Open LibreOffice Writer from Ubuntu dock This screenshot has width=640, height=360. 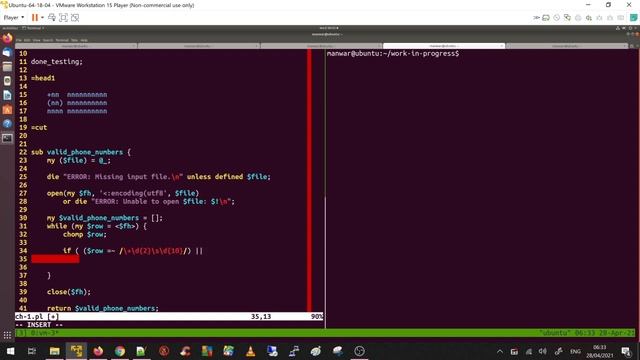point(7,96)
